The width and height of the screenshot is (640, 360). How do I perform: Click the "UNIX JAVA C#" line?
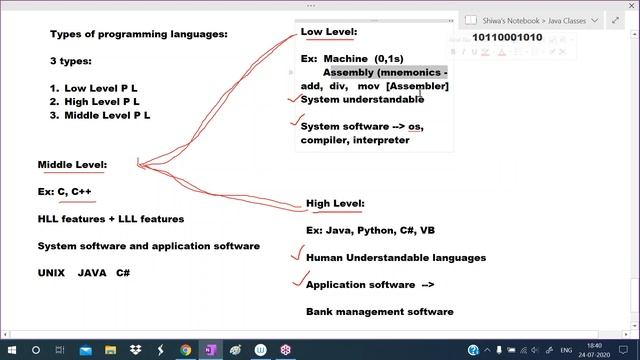click(84, 273)
